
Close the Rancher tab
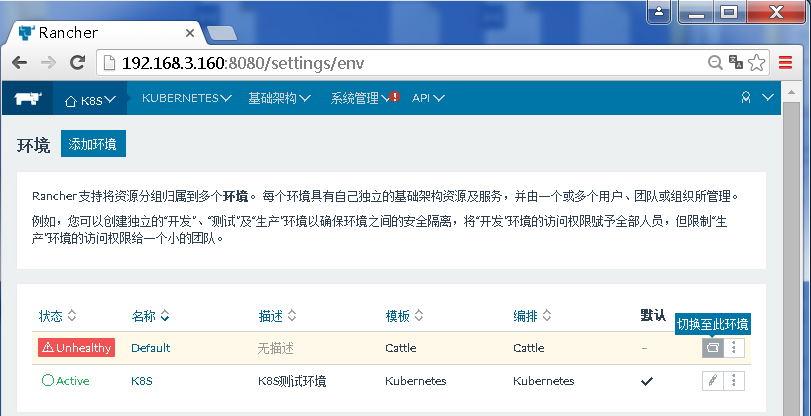(x=190, y=33)
